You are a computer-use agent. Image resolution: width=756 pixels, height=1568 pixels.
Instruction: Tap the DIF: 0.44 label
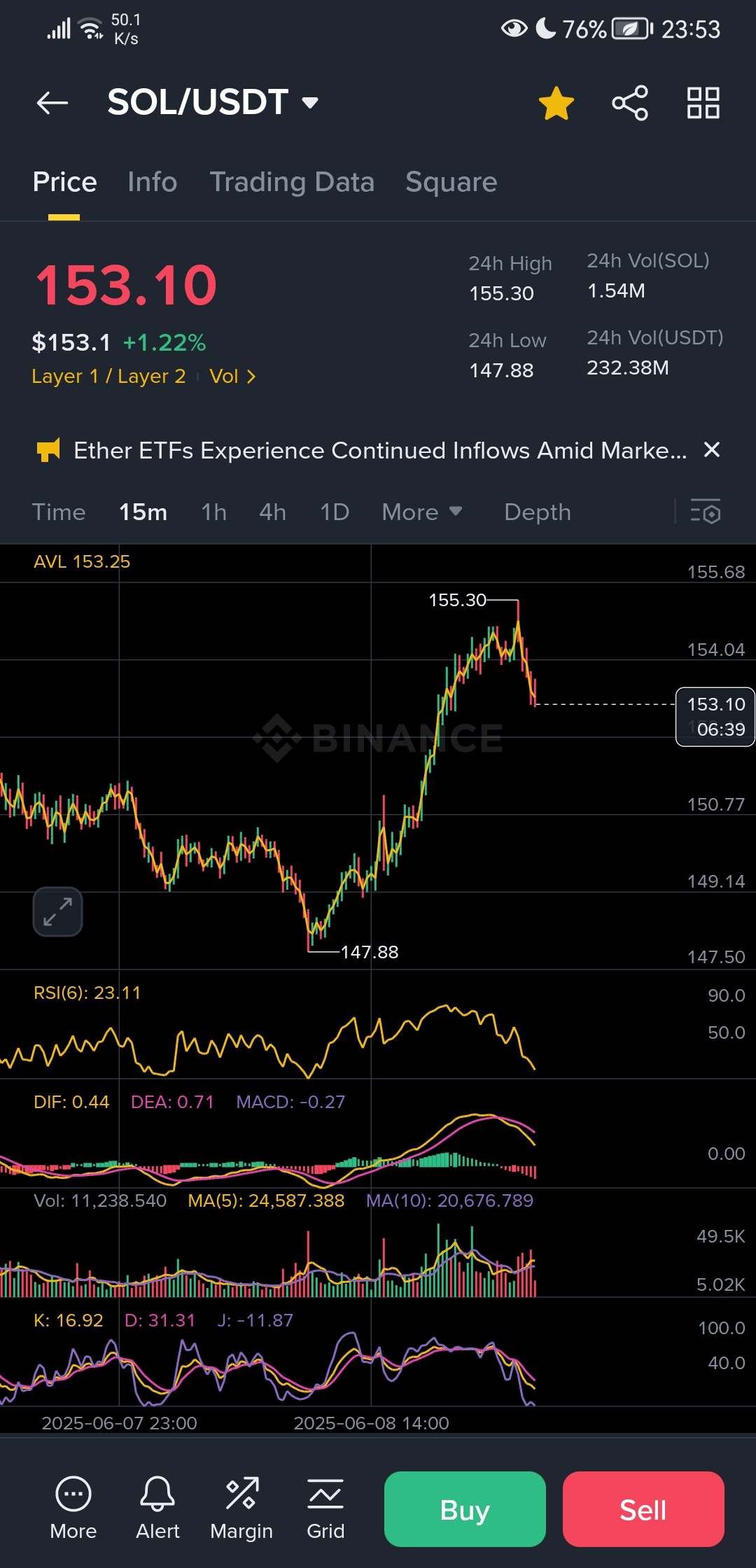coord(71,1102)
